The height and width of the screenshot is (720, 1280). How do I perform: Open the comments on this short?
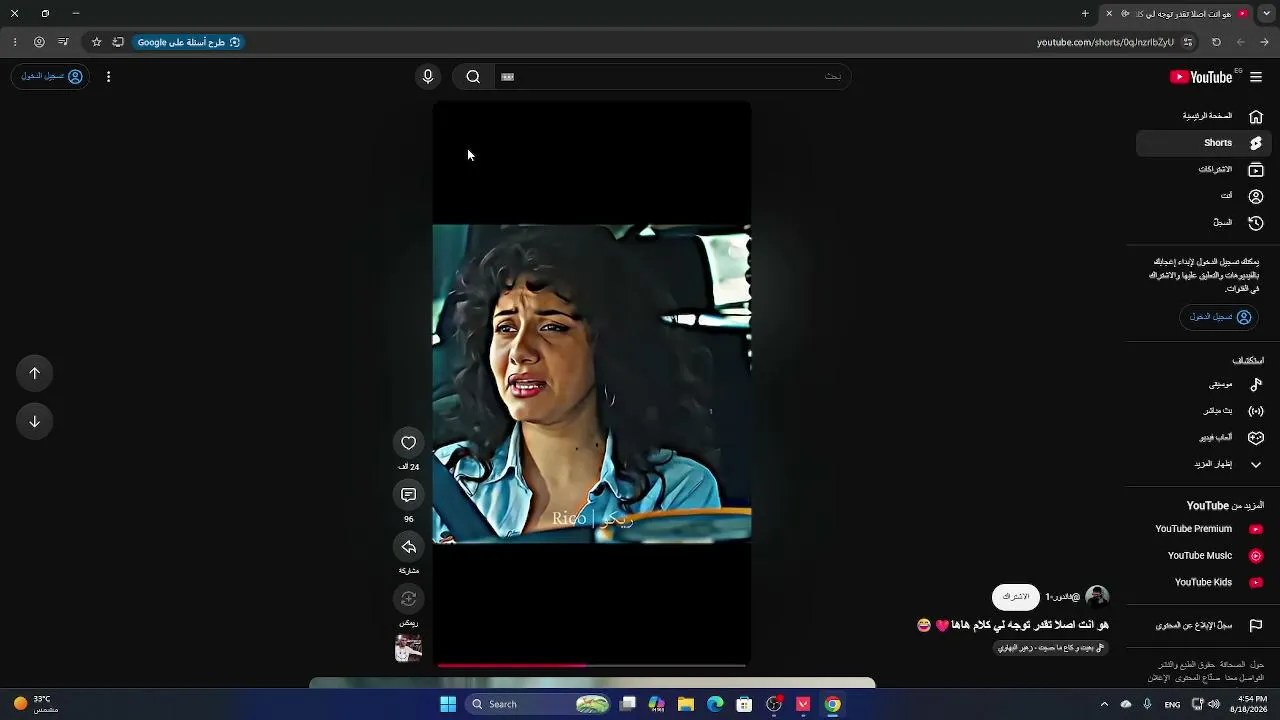point(408,495)
